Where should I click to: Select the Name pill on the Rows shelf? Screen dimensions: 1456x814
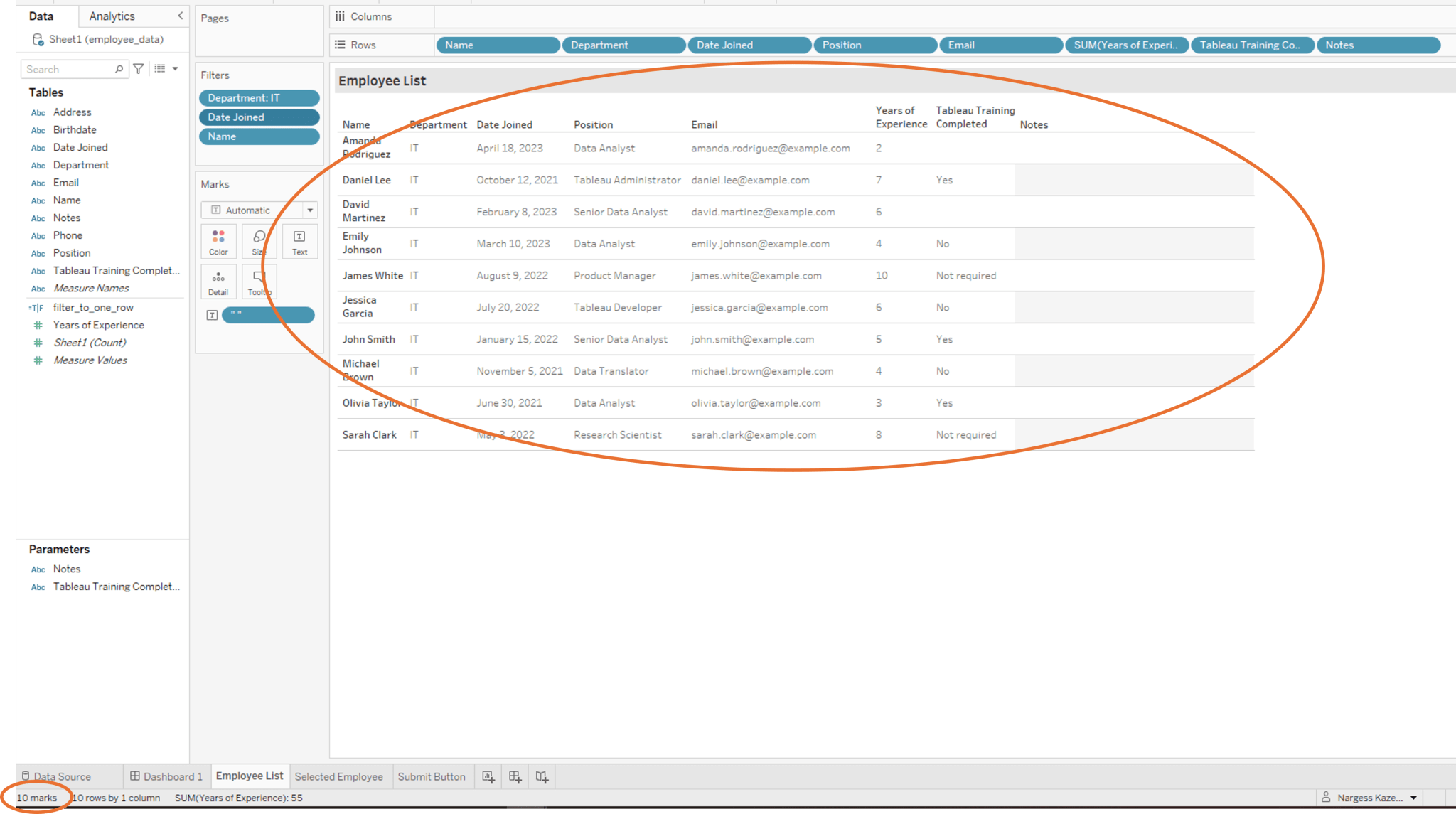point(497,45)
